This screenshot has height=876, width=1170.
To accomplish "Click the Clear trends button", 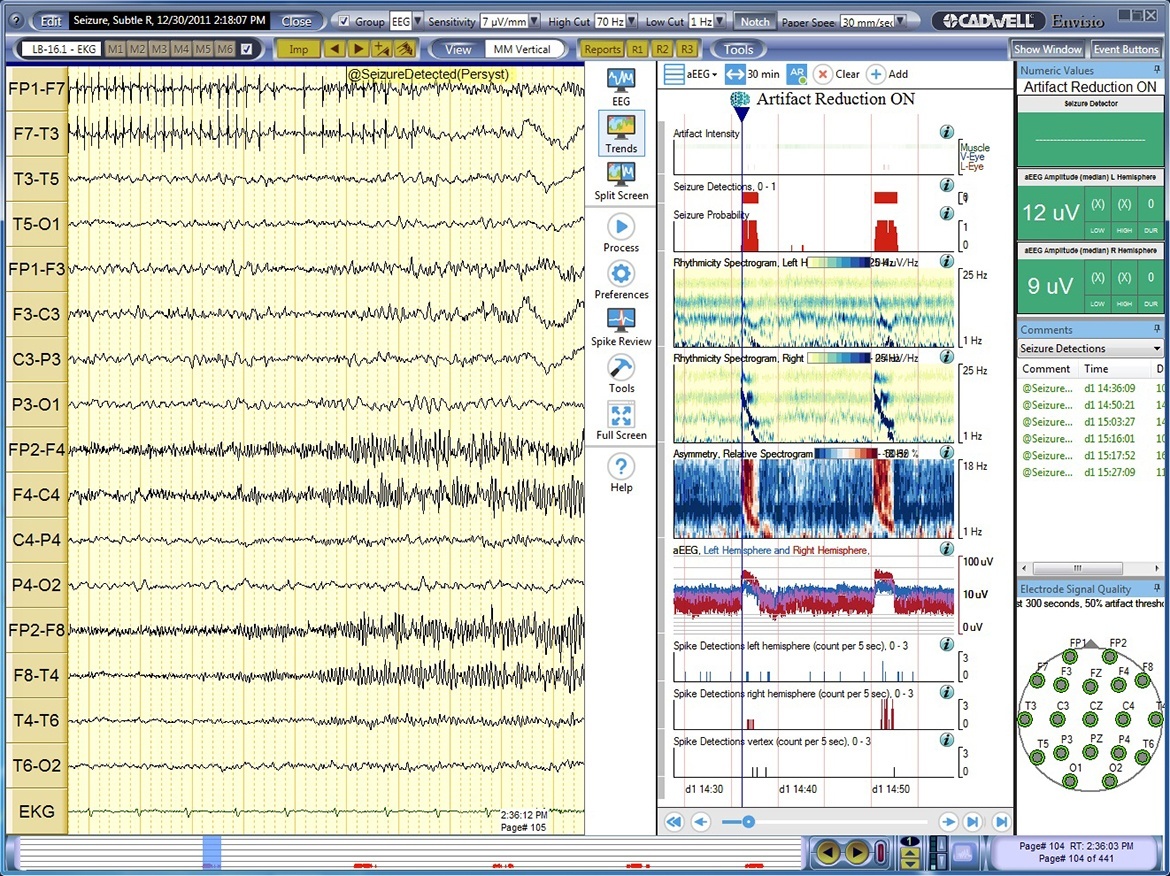I will pyautogui.click(x=836, y=74).
